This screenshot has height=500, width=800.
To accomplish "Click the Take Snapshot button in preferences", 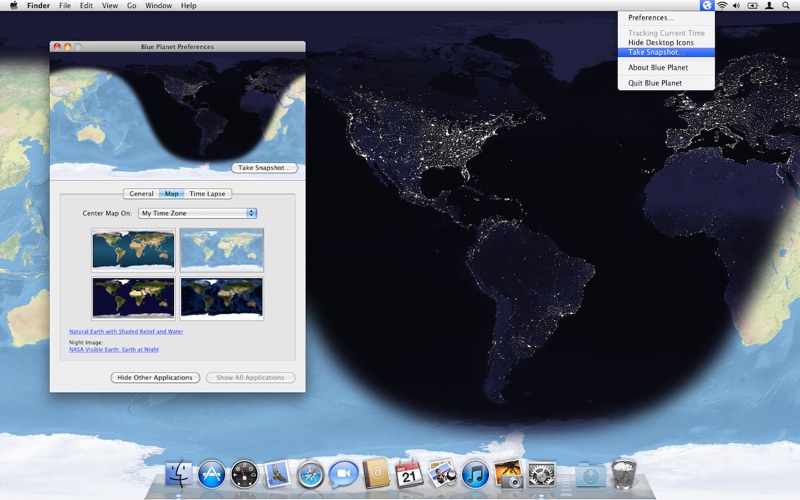I will pos(265,168).
